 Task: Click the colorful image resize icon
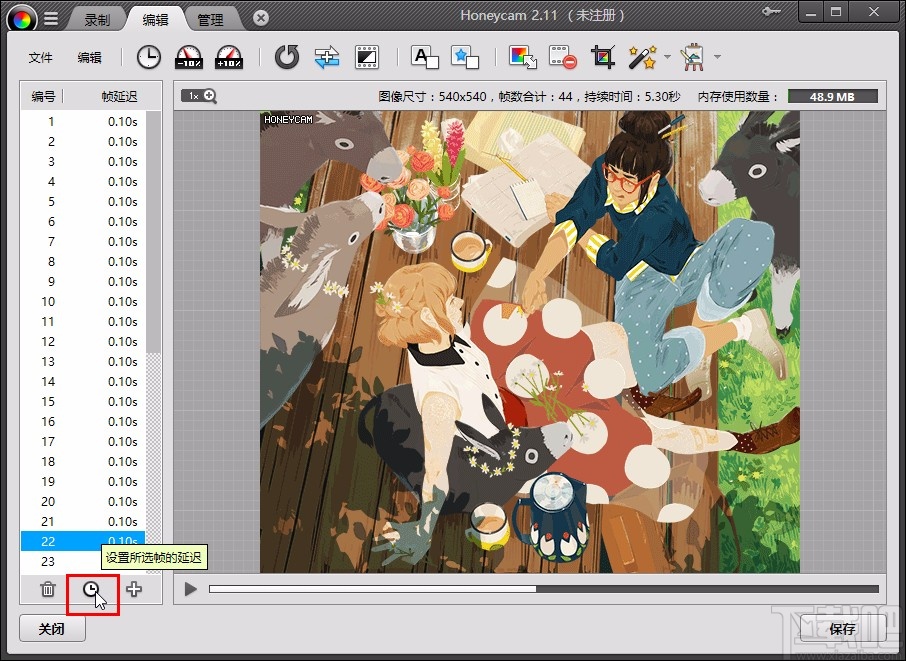tap(523, 57)
